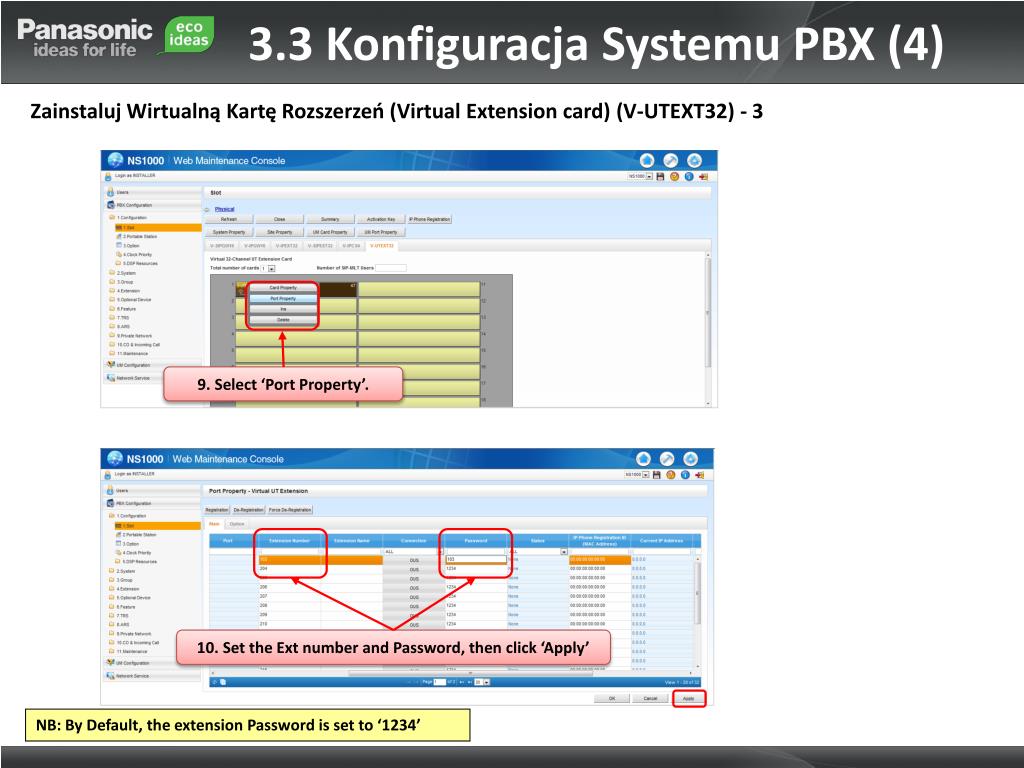The width and height of the screenshot is (1024, 768).
Task: Click the horizontal scrollbar of Port Property grid
Action: pyautogui.click(x=470, y=673)
